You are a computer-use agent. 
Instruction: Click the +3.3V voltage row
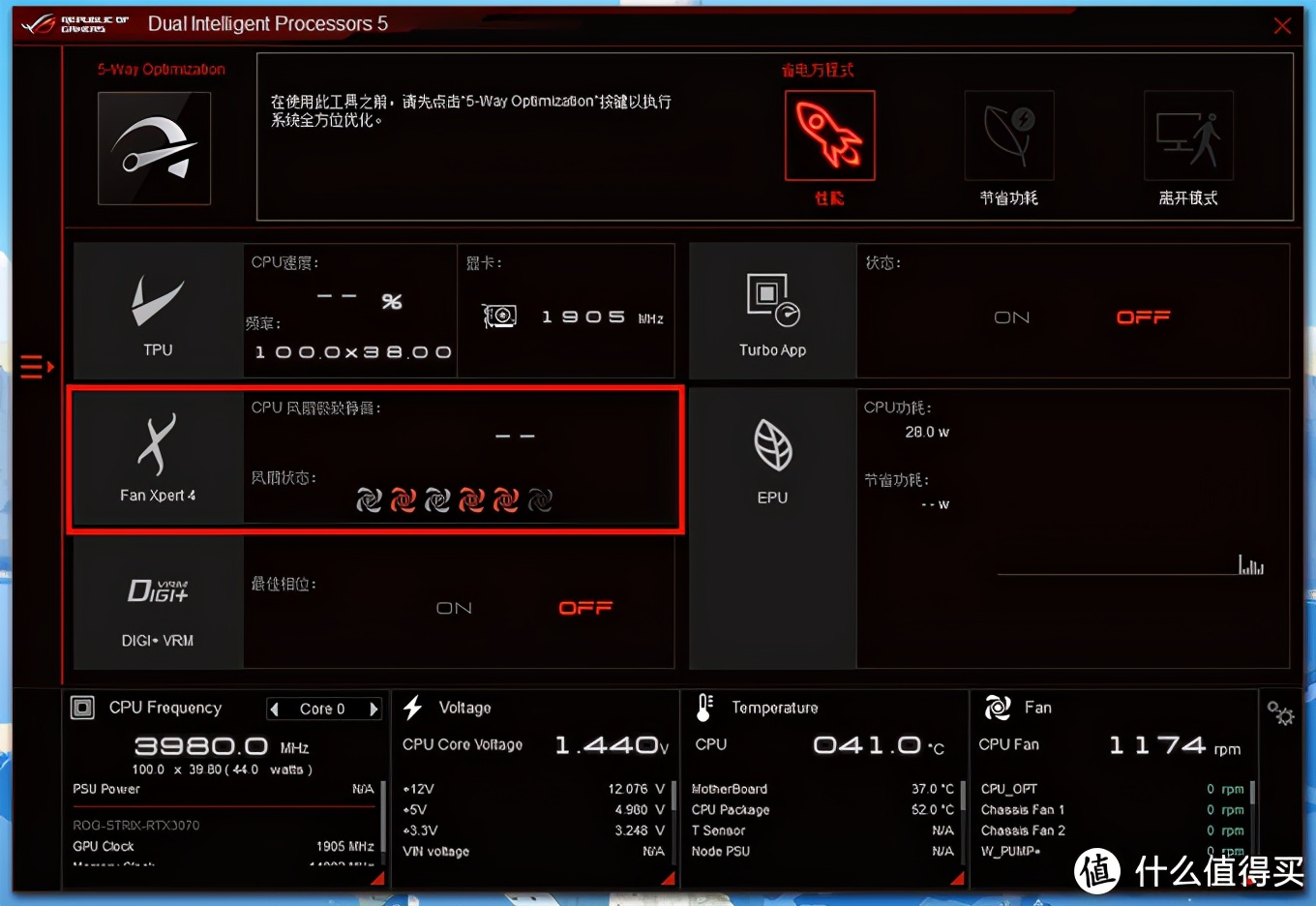[534, 830]
